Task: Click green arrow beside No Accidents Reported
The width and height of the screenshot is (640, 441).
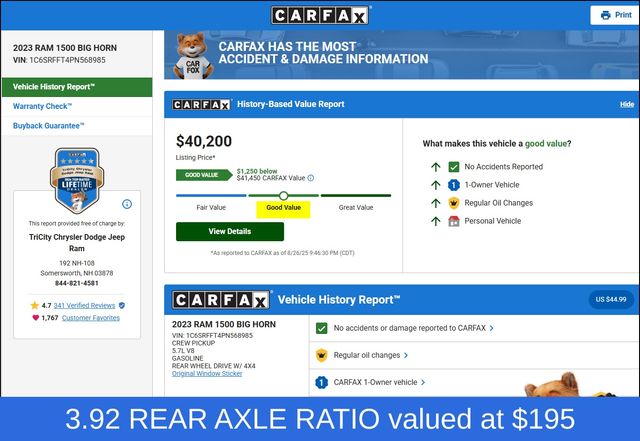Action: [436, 167]
